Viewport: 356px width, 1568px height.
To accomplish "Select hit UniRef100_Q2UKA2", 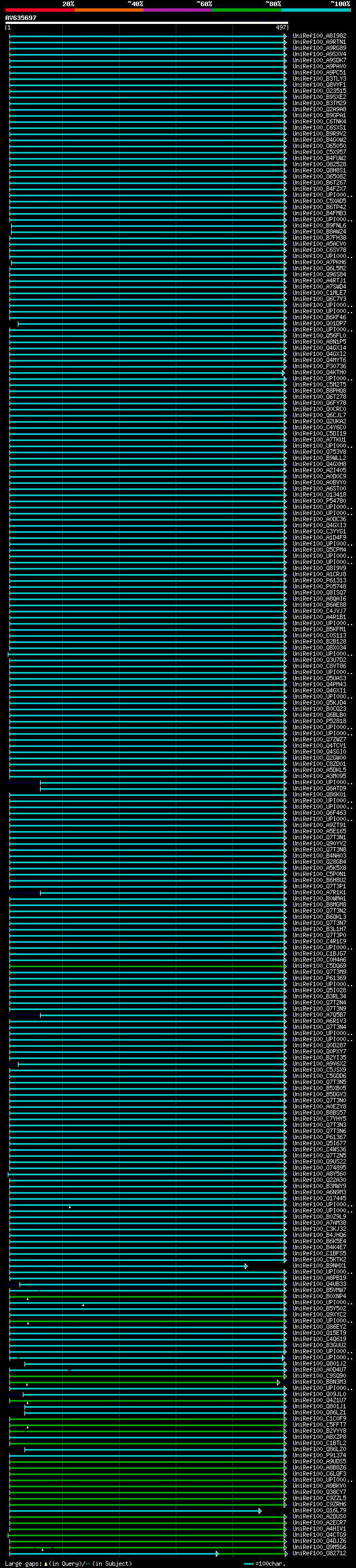I will coord(319,421).
